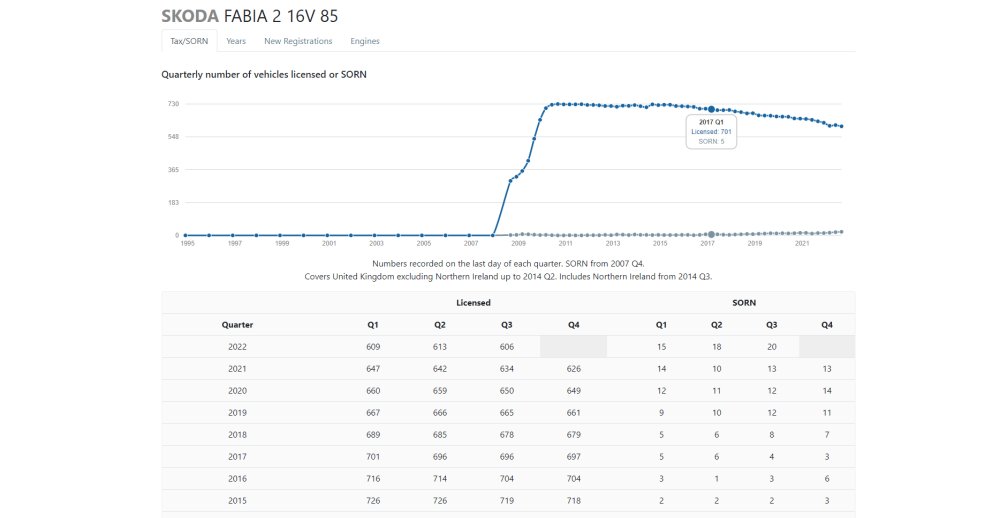The width and height of the screenshot is (1000, 518).
Task: Click the 667 Licensed value for 2019 Q1
Action: tap(373, 413)
